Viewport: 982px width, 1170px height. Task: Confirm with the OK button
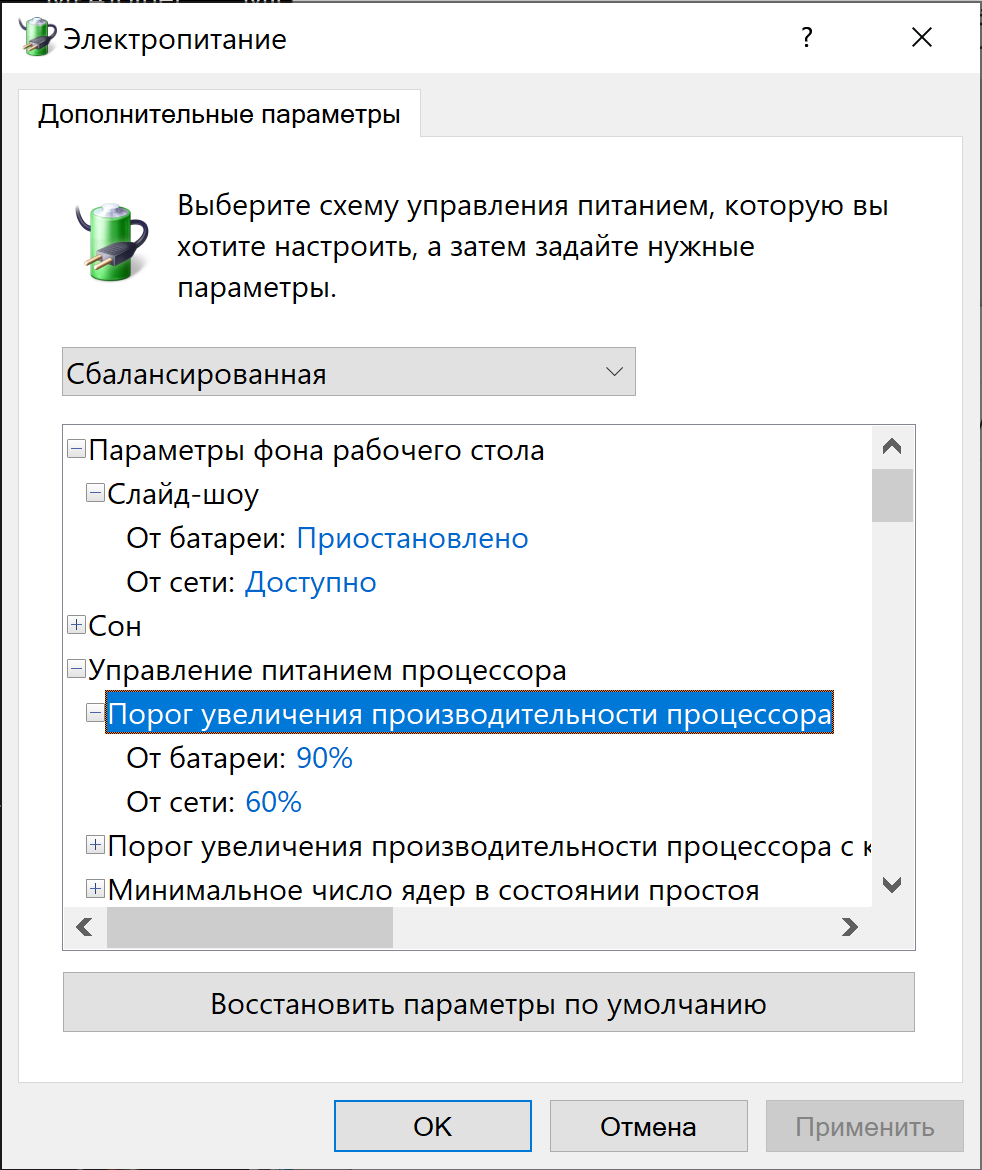pyautogui.click(x=433, y=1126)
